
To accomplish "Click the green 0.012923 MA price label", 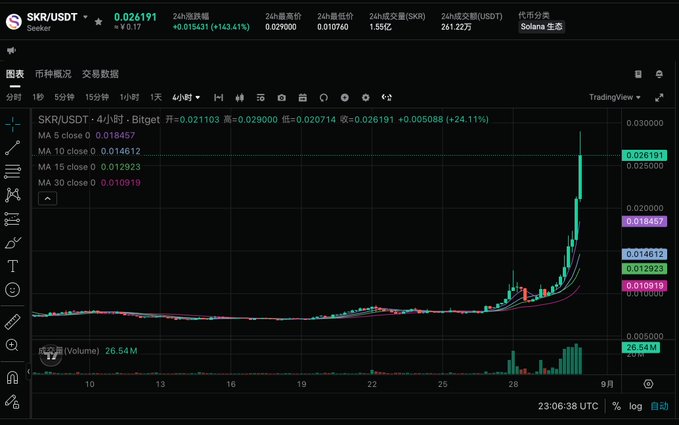I will [644, 269].
